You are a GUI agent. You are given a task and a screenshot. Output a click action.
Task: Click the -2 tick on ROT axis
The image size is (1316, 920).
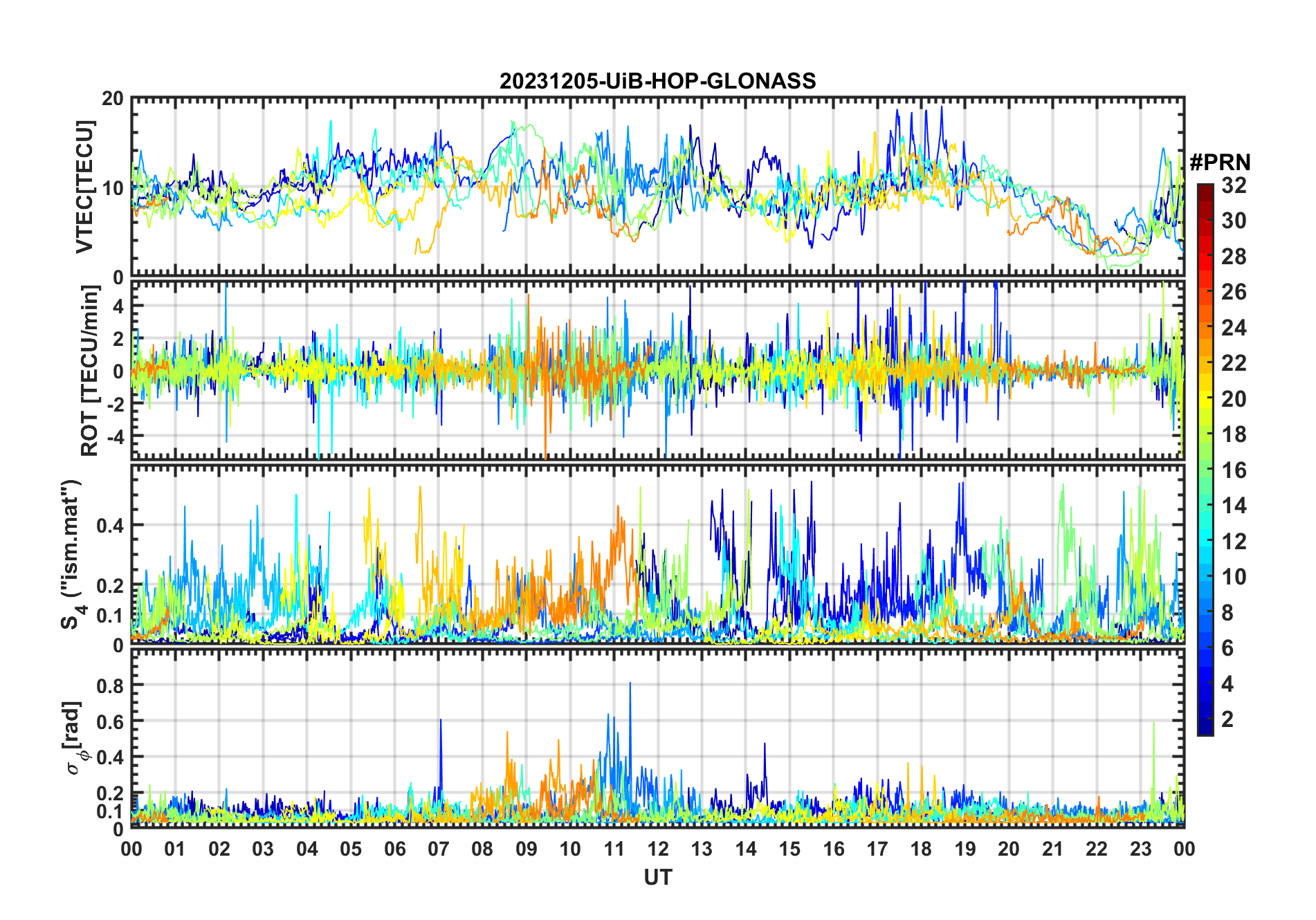(x=116, y=404)
